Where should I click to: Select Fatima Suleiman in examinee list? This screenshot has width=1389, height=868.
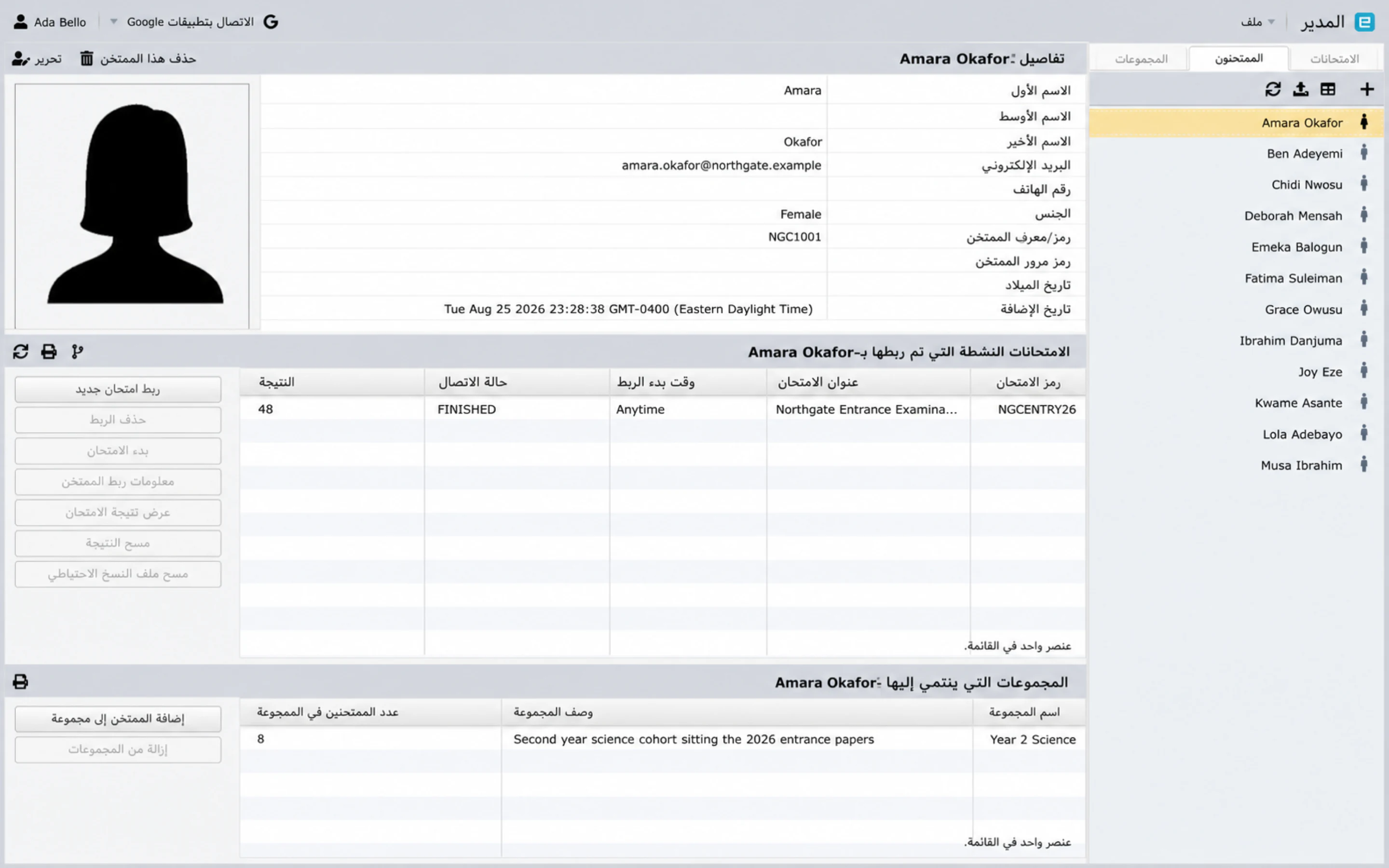click(x=1236, y=278)
